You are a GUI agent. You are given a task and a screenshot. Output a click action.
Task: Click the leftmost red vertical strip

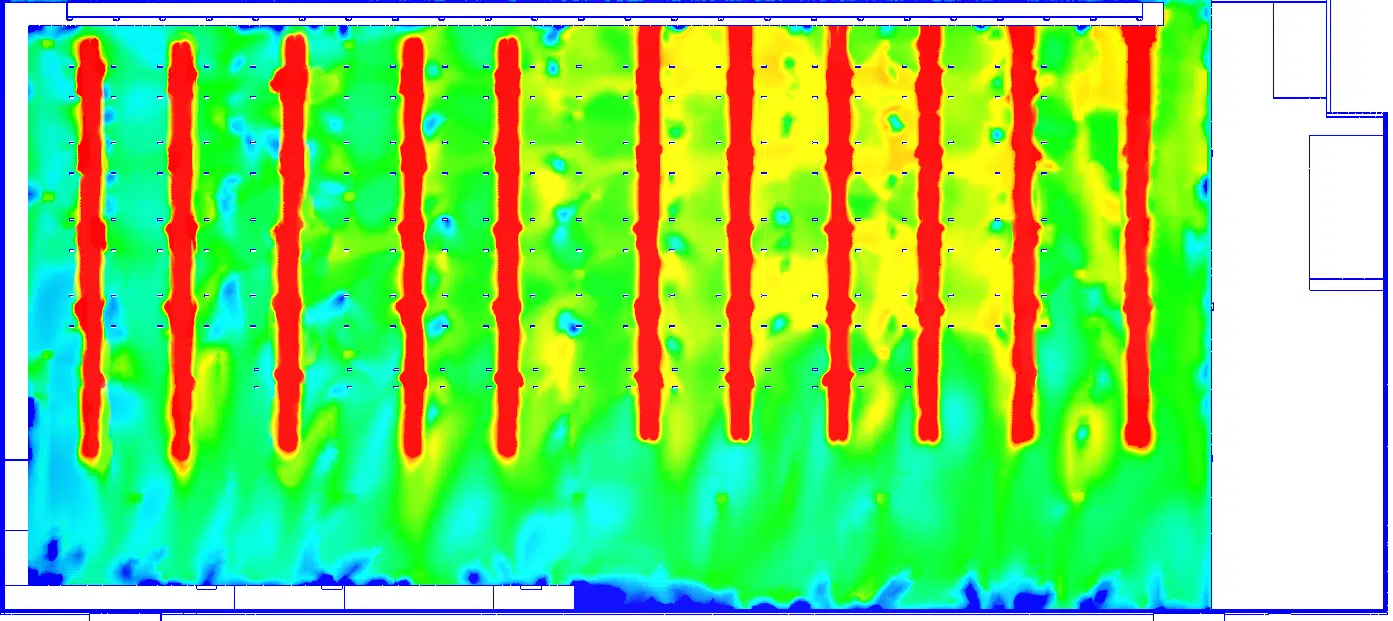pos(91,248)
